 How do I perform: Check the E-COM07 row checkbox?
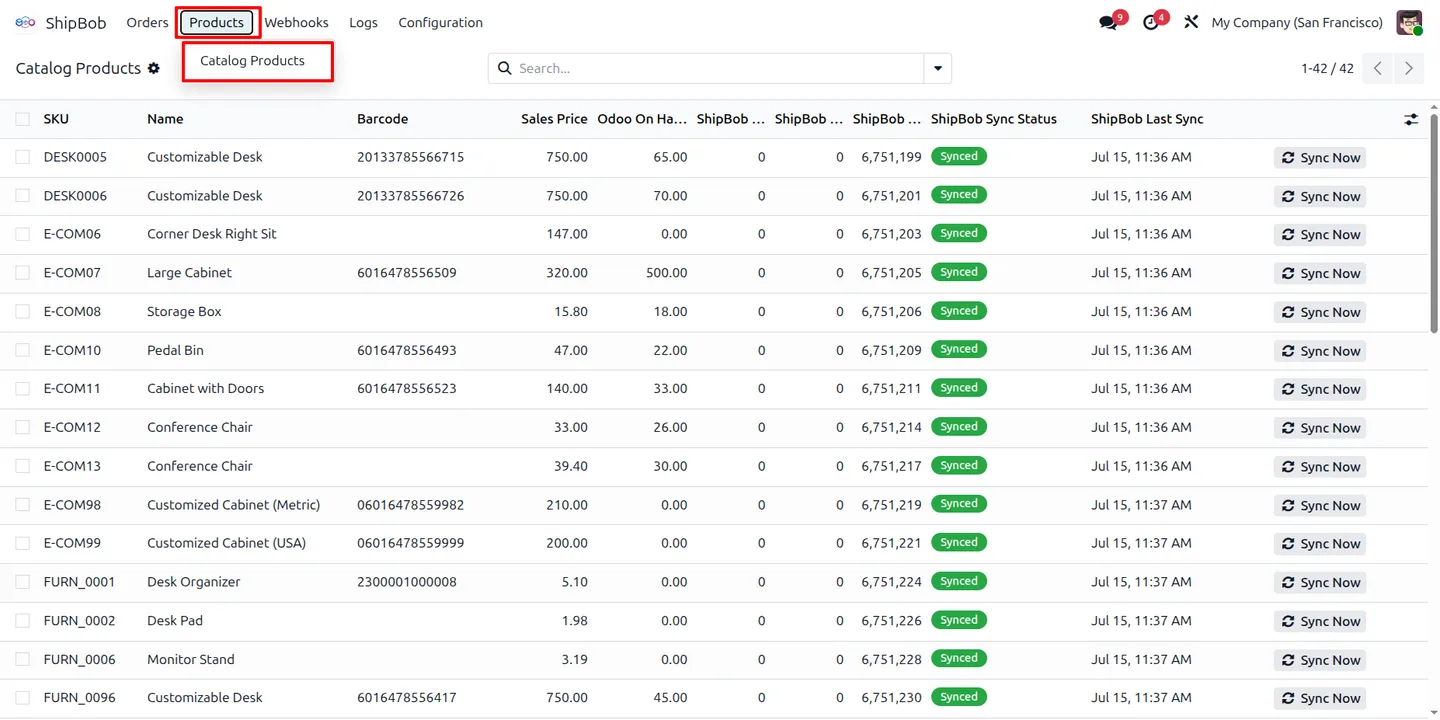pyautogui.click(x=22, y=273)
